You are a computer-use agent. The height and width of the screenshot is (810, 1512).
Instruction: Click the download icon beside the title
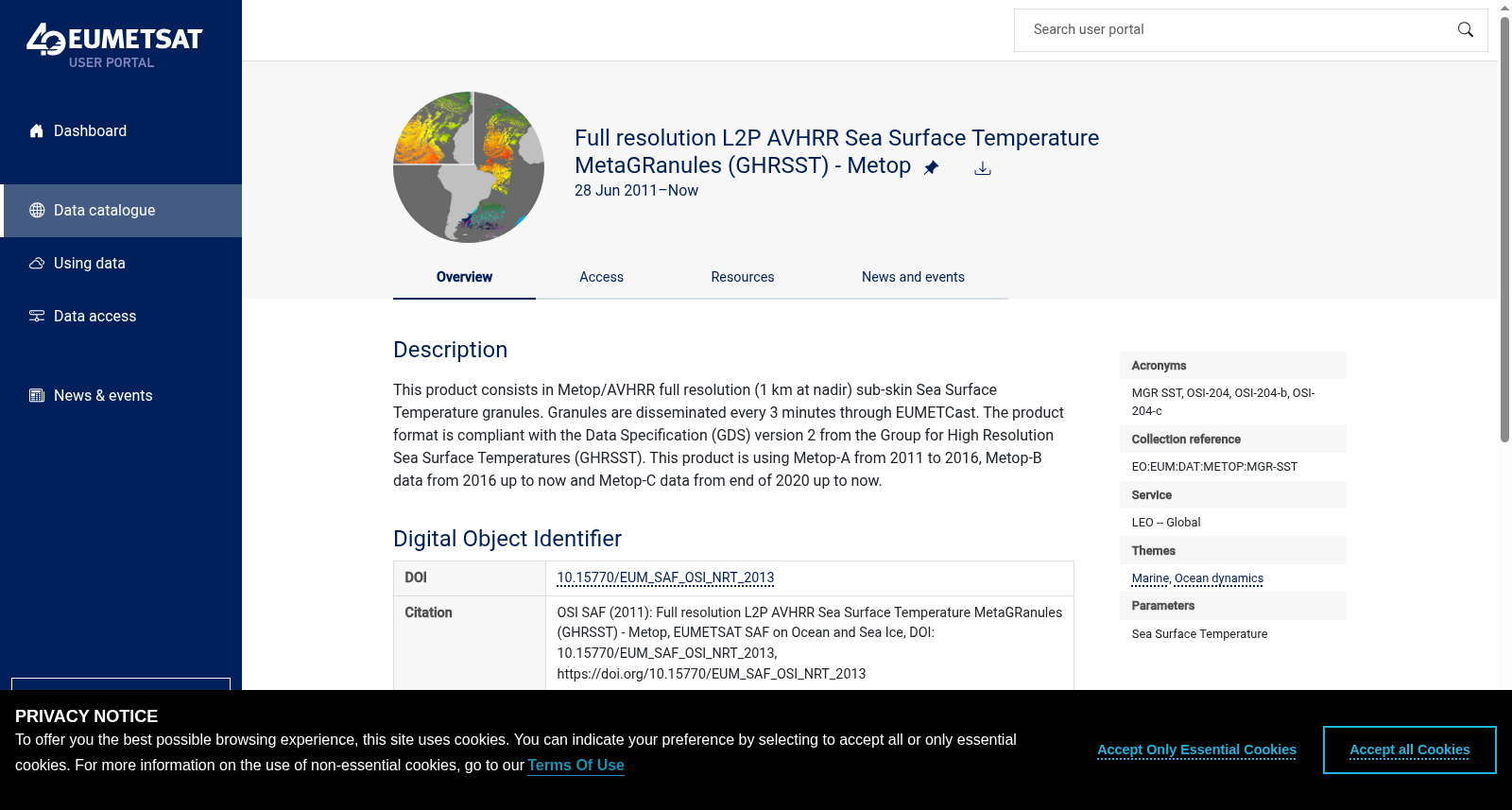click(x=983, y=168)
